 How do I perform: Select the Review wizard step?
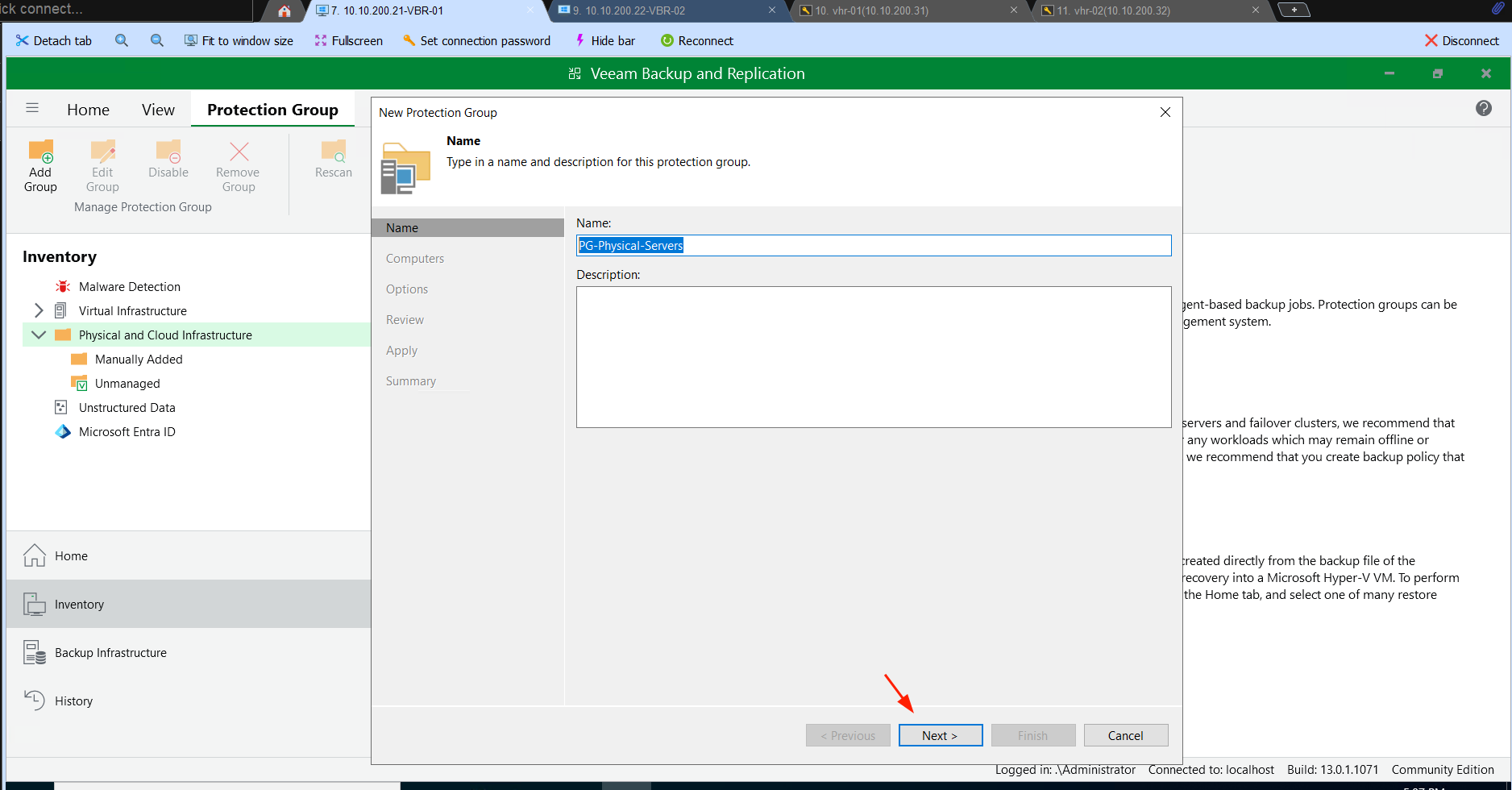(405, 320)
